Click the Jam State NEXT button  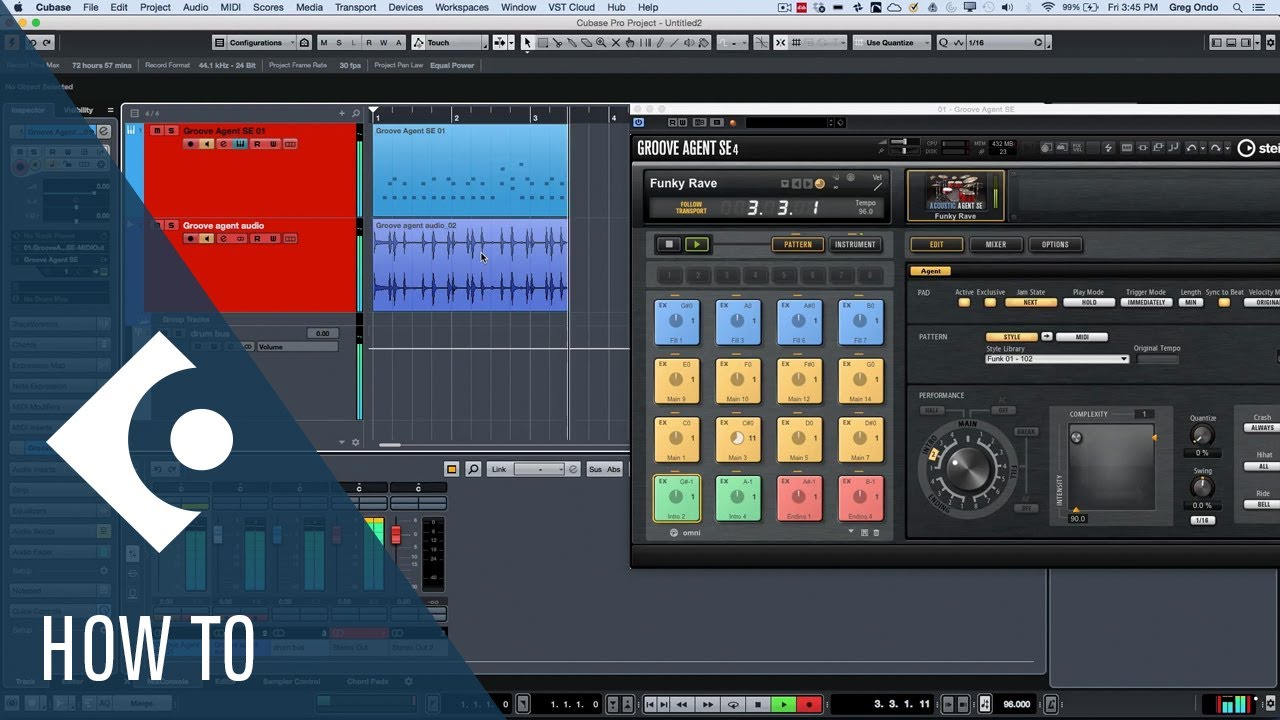[x=1030, y=302]
